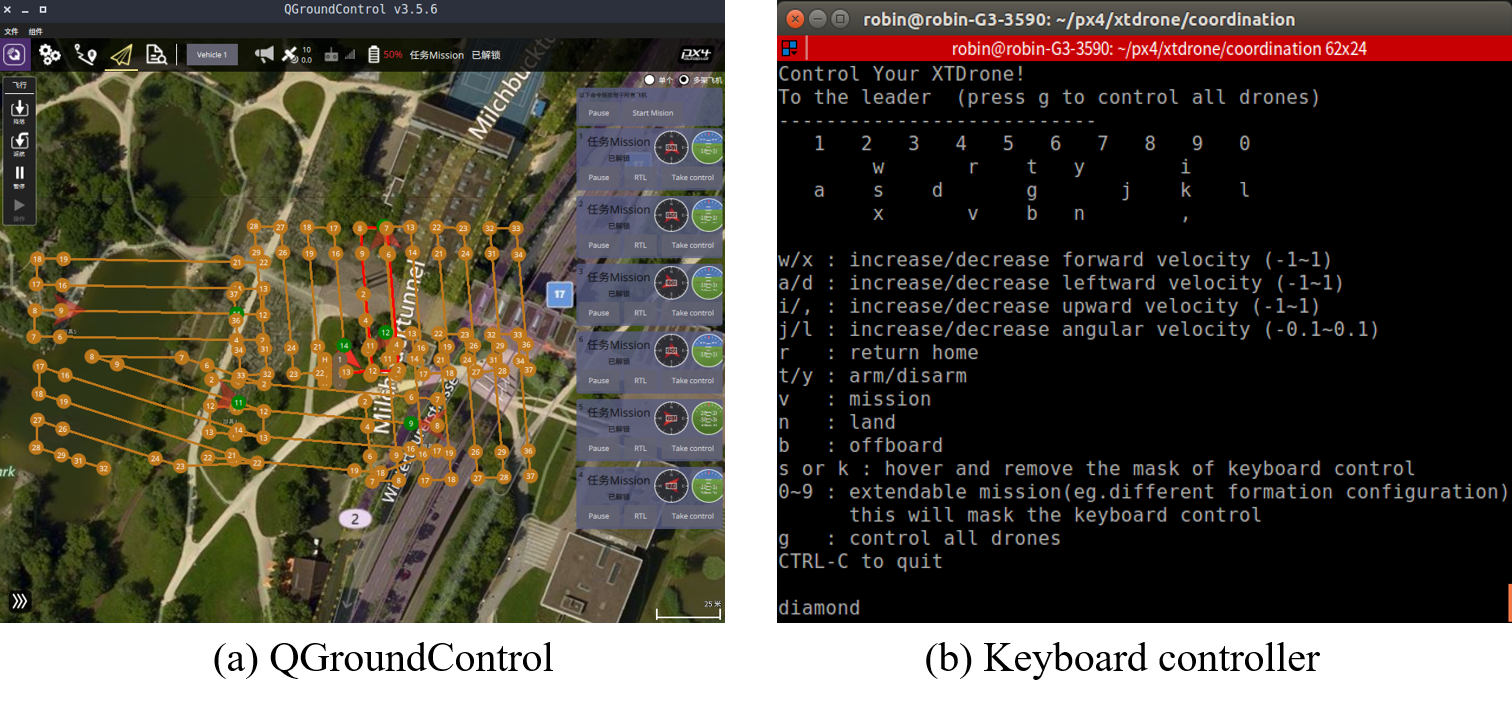View telemetry signal strength bars
This screenshot has width=1512, height=706.
350,55
